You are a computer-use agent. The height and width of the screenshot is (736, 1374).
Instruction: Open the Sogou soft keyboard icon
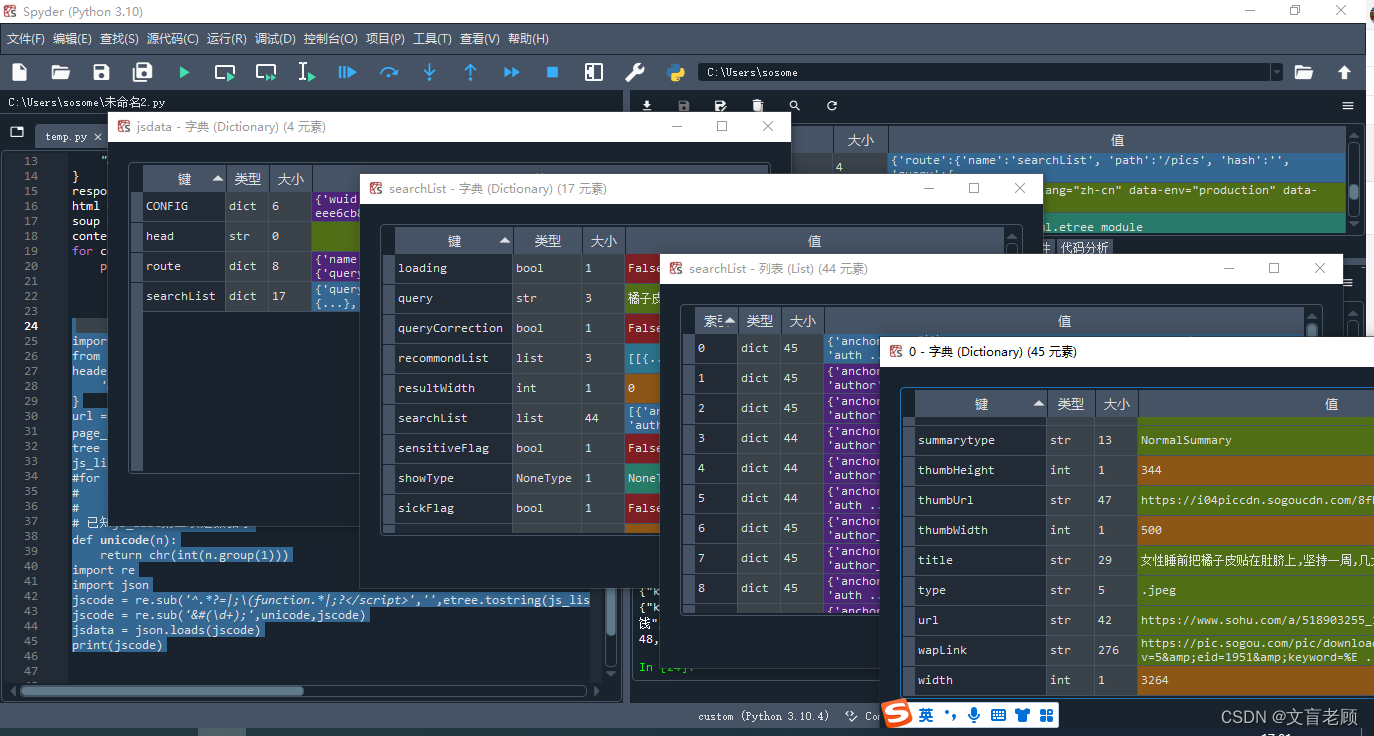[x=998, y=715]
